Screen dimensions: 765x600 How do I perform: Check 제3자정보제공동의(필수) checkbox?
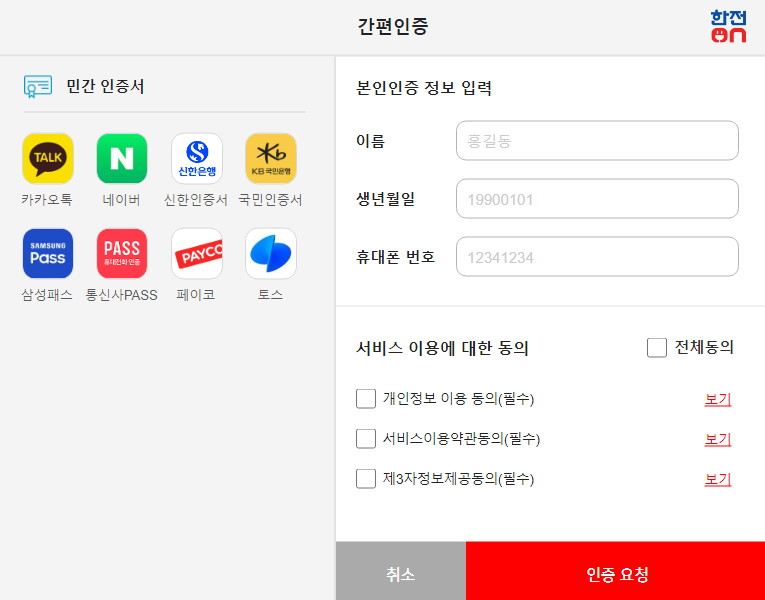point(366,479)
